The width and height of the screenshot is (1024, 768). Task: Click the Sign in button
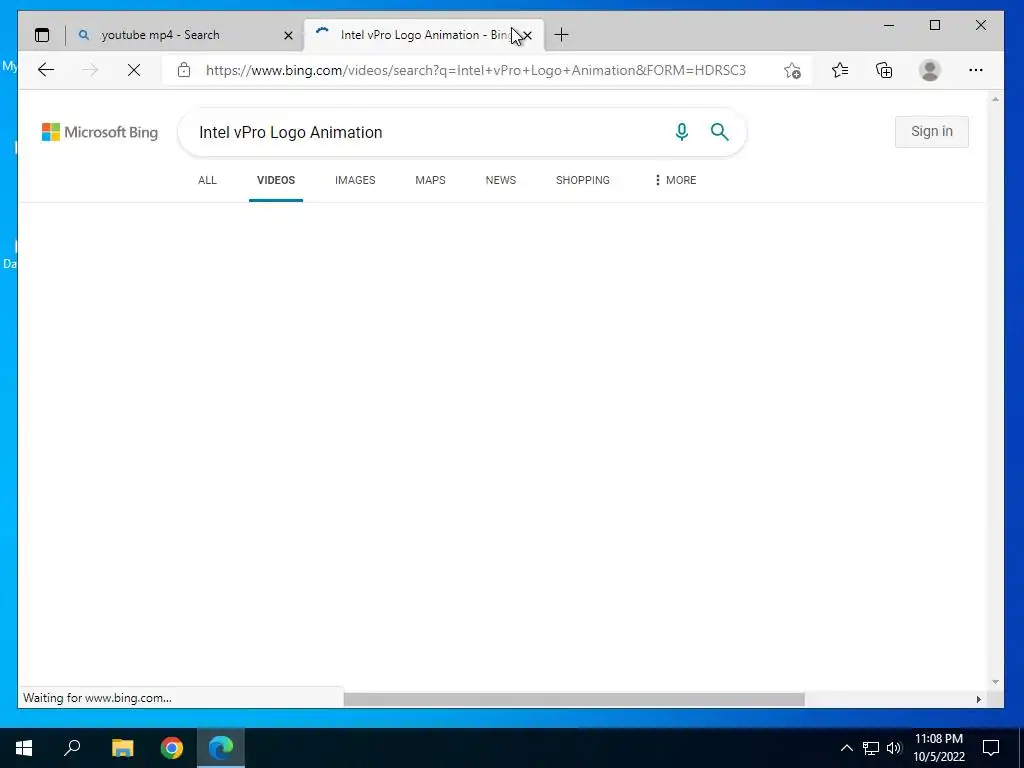click(931, 131)
